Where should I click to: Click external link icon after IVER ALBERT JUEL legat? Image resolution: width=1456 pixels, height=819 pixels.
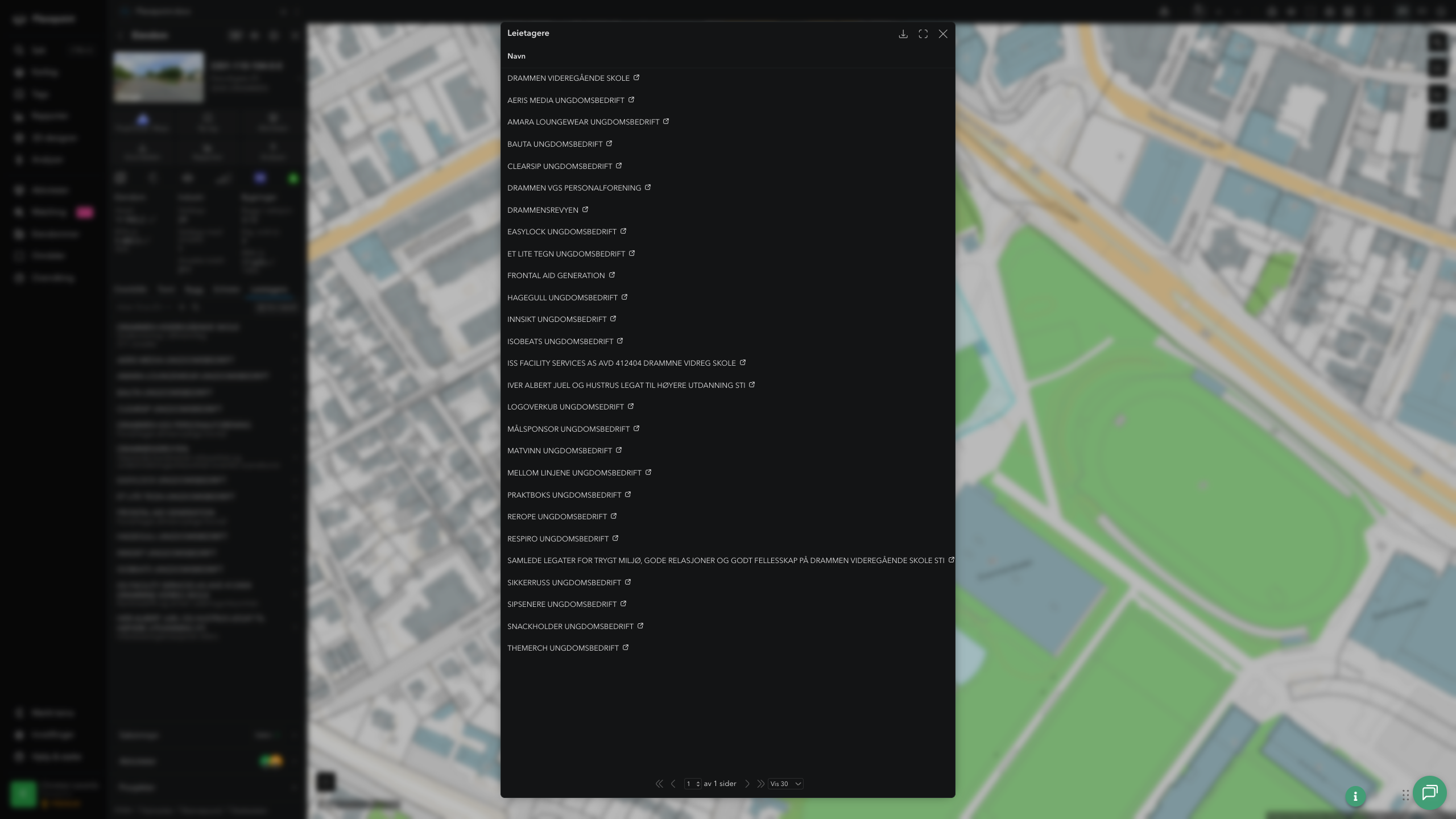coord(752,384)
